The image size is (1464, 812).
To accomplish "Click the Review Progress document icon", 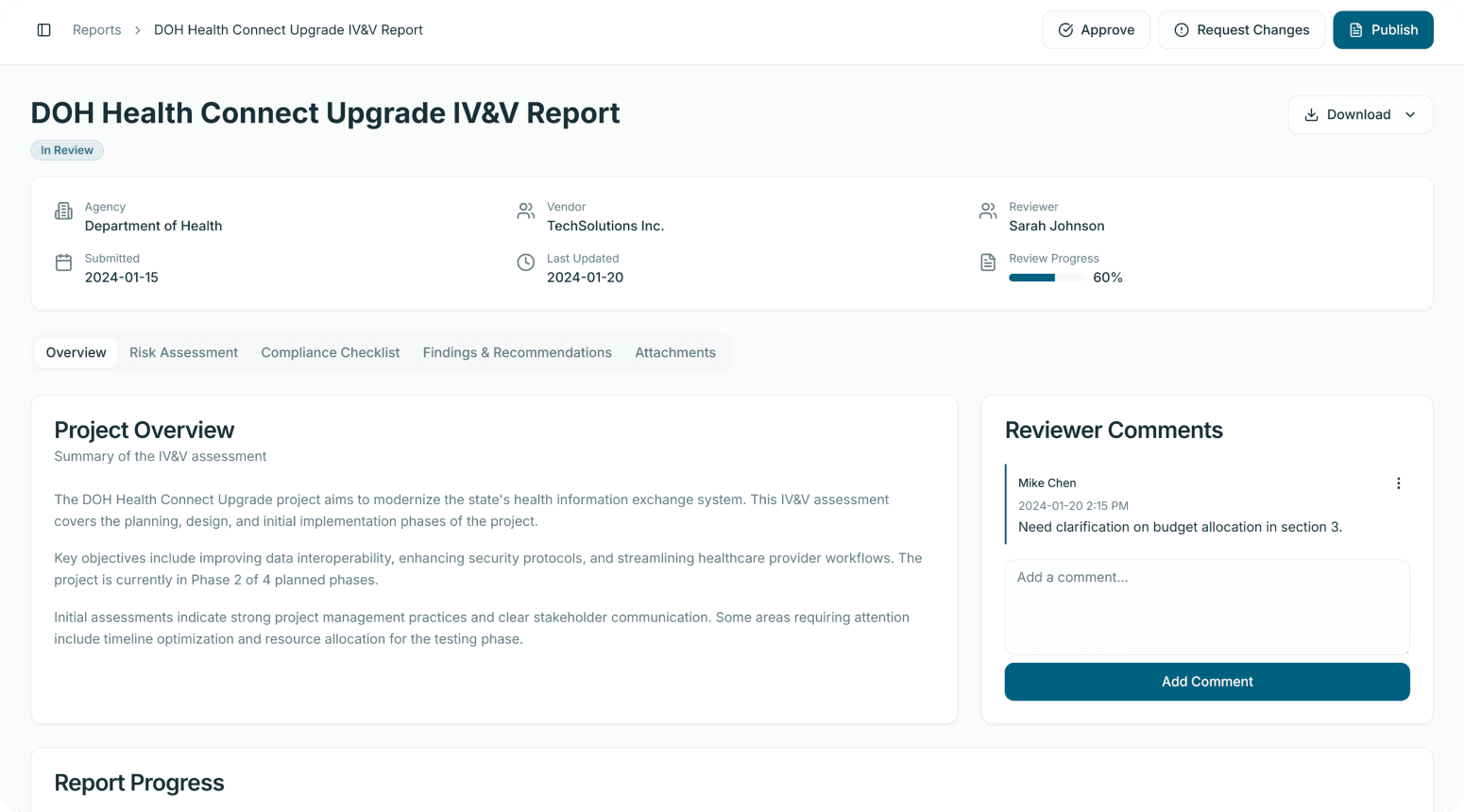I will coord(988,262).
